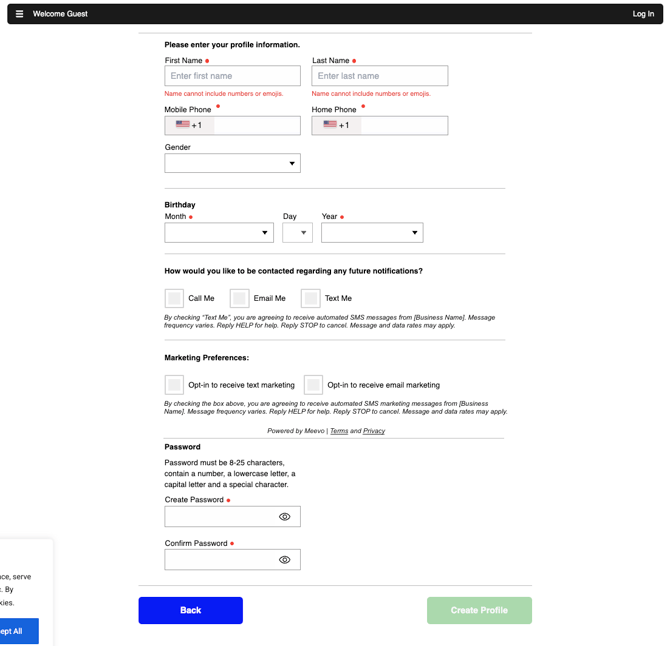Open the birthday Day dropdown
670x646 pixels.
(297, 232)
